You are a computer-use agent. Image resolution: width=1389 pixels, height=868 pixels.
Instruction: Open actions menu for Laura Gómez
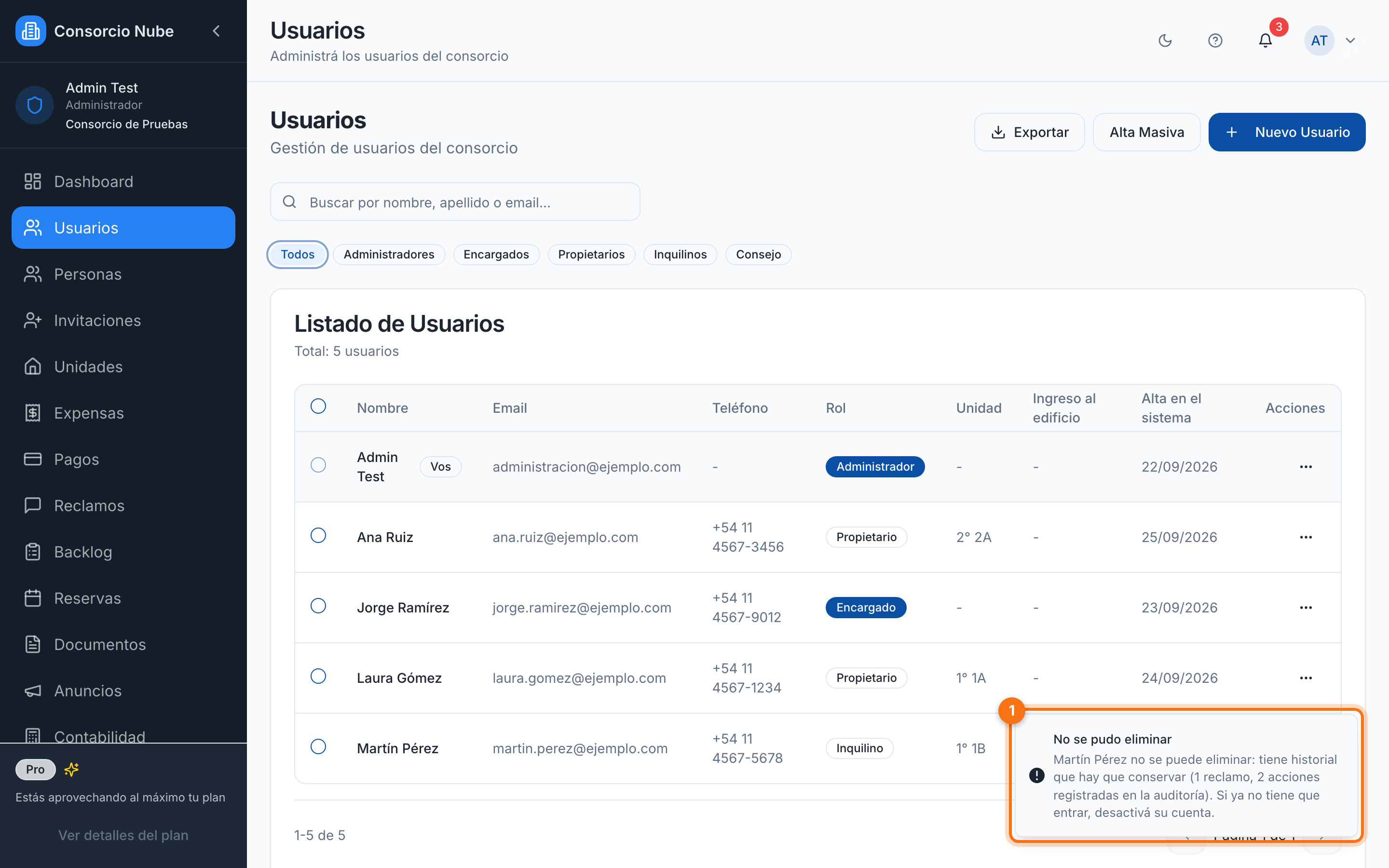[1306, 678]
